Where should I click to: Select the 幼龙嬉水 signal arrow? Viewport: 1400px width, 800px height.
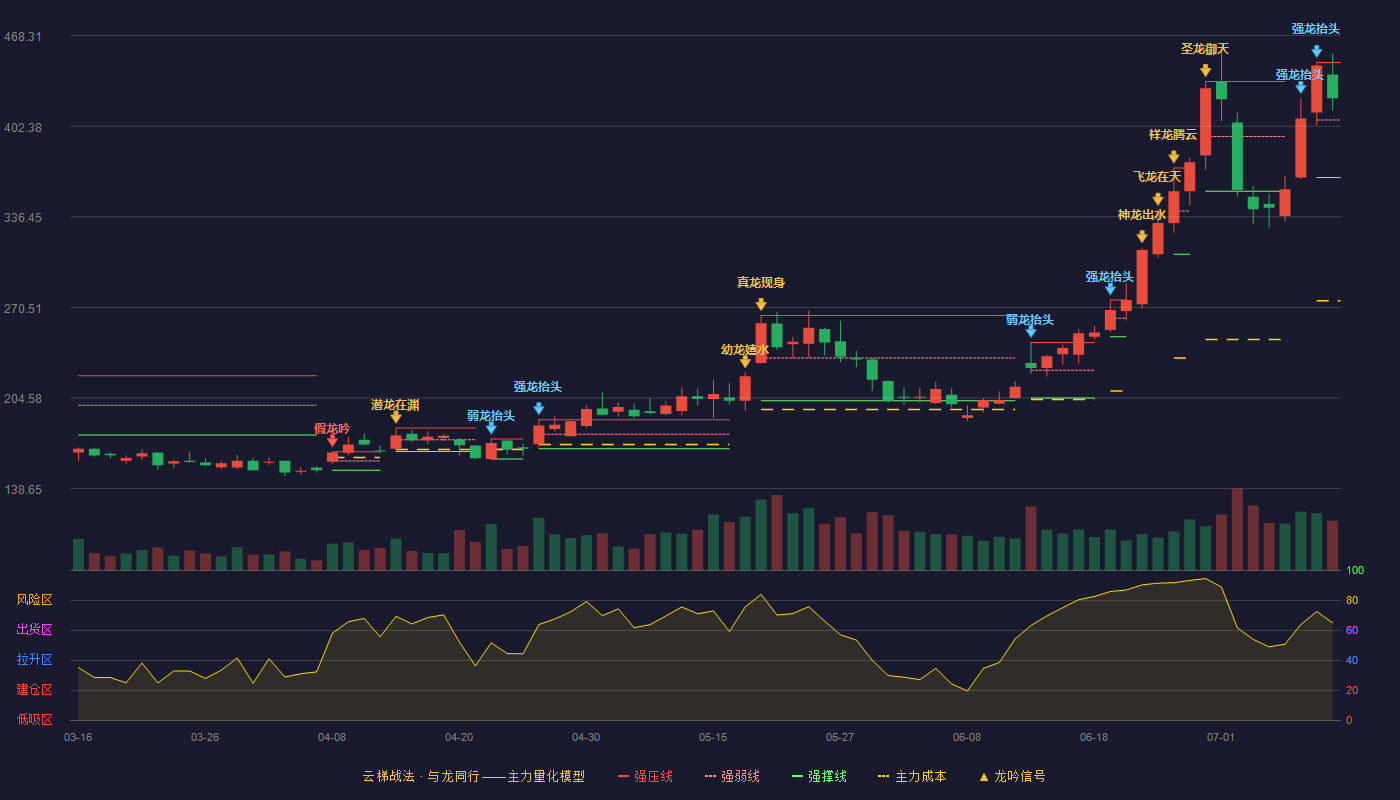[745, 362]
